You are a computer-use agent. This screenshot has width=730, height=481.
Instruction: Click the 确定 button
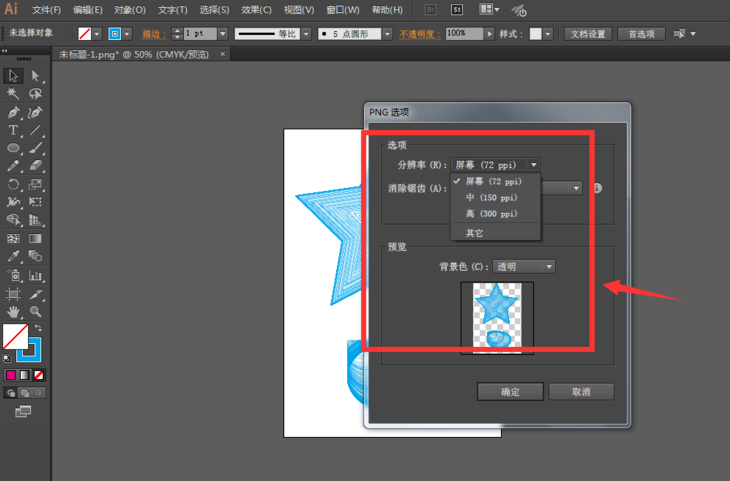click(x=510, y=392)
